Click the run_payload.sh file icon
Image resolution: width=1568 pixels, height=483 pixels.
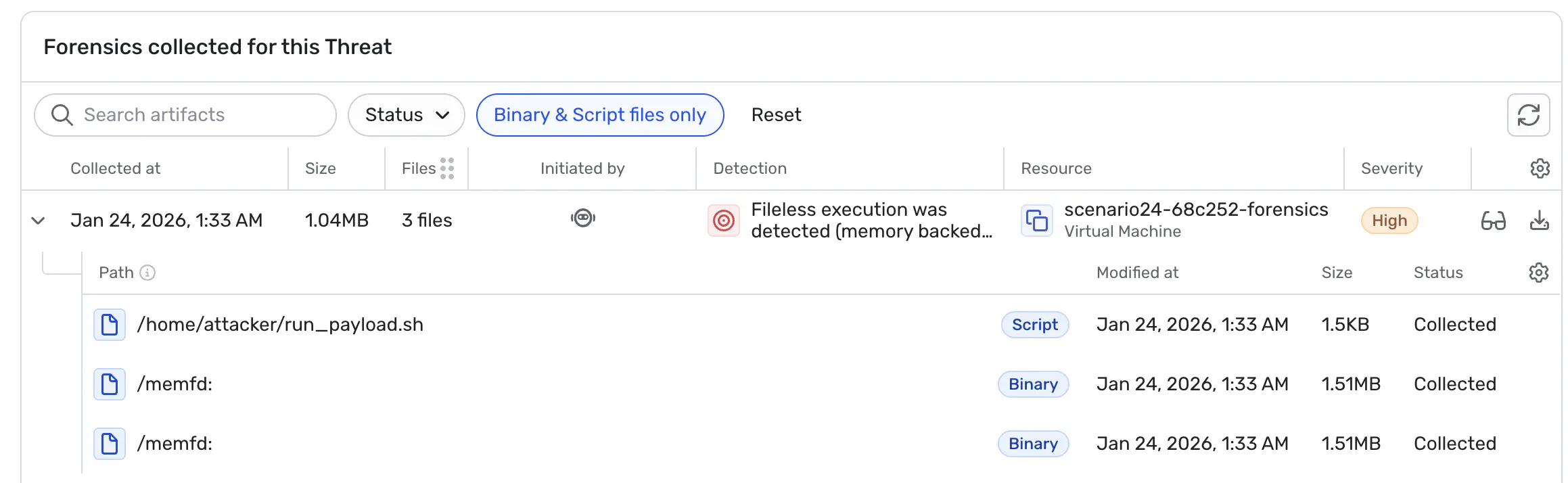click(x=110, y=325)
